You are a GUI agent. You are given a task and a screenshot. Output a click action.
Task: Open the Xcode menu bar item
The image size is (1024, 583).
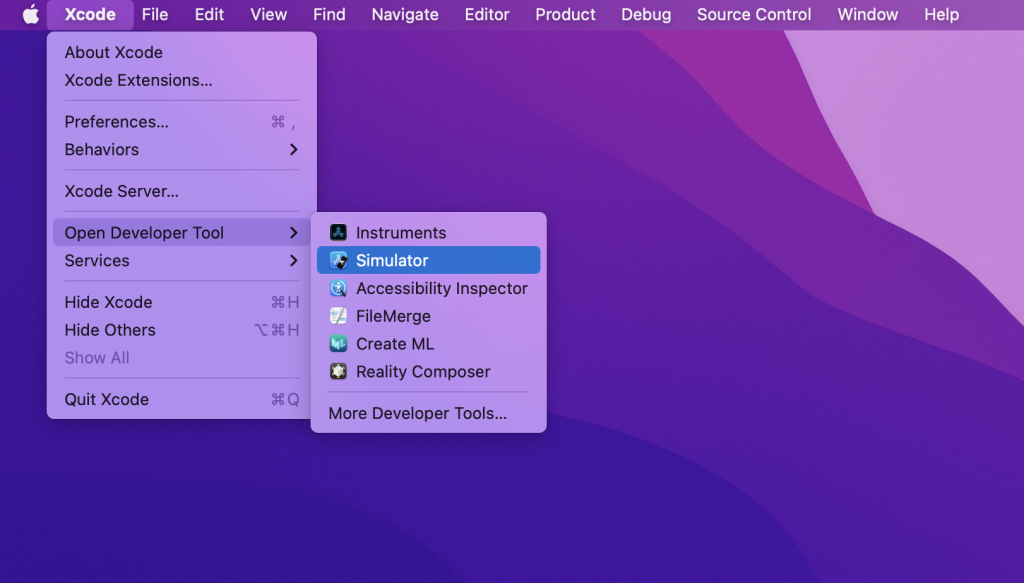pos(90,14)
